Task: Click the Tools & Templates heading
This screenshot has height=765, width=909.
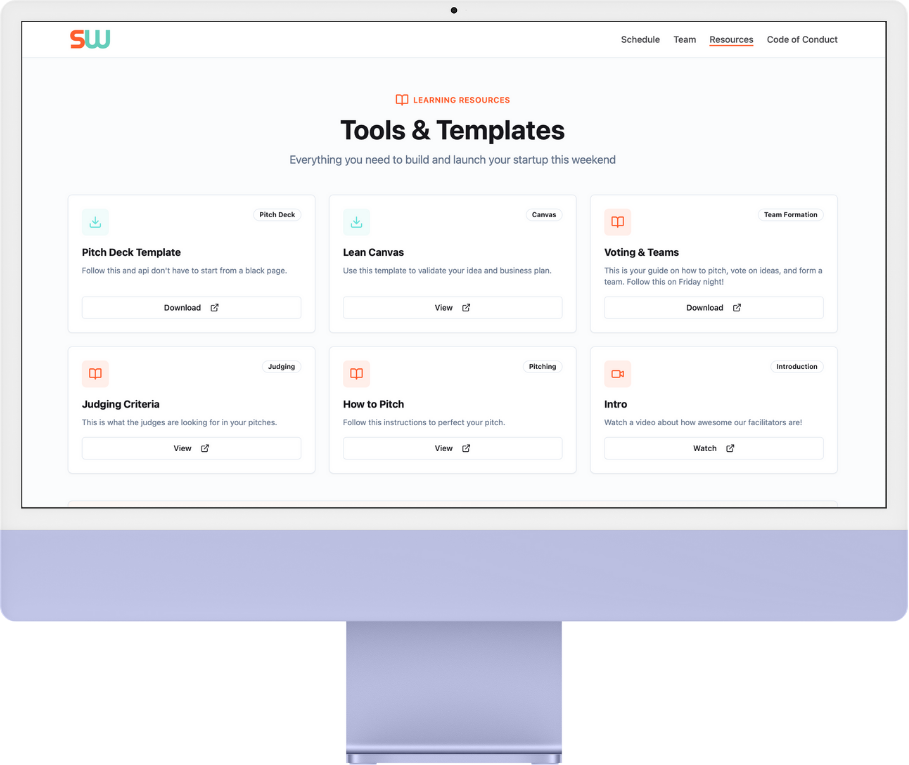Action: [452, 130]
